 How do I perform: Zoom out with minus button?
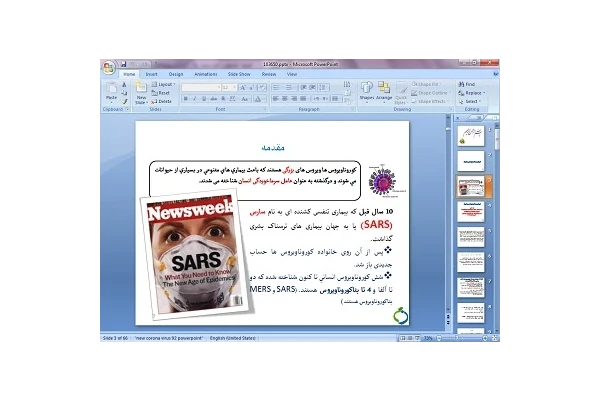click(x=439, y=338)
